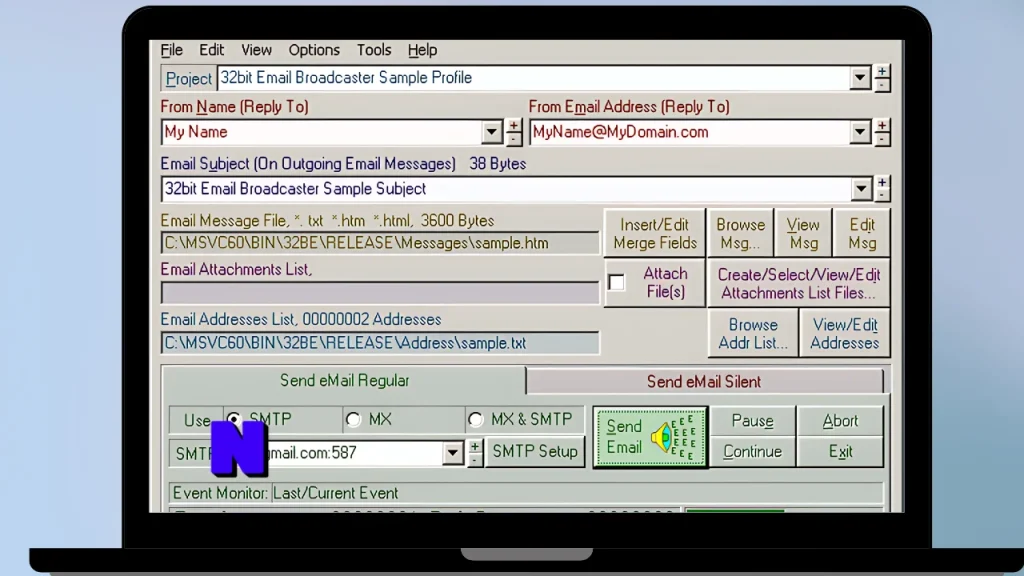Enable the Attach File(s) checkbox

click(x=616, y=283)
